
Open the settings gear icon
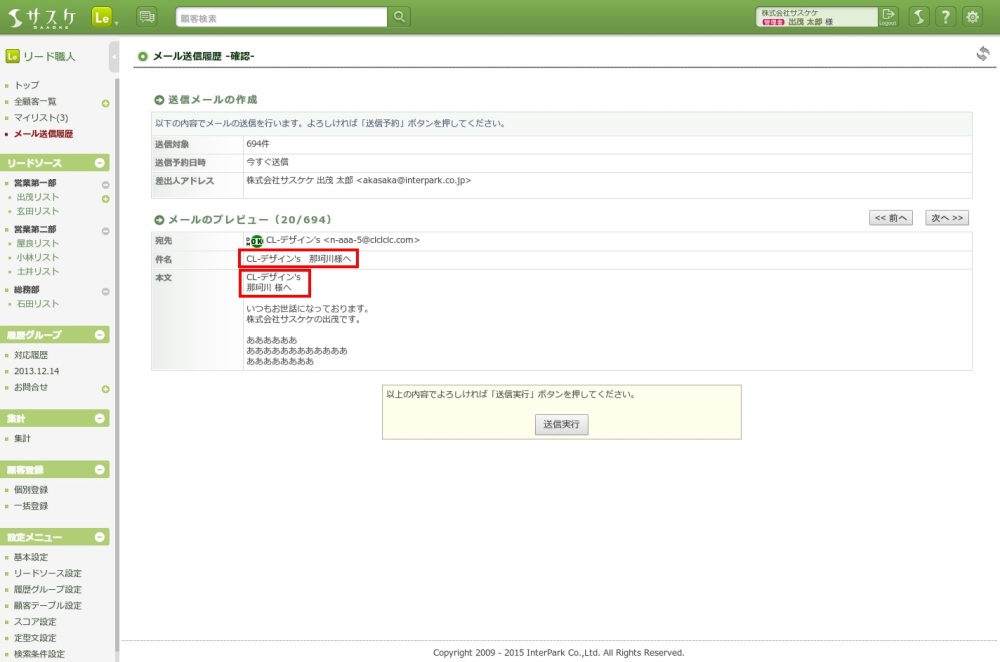pos(971,17)
